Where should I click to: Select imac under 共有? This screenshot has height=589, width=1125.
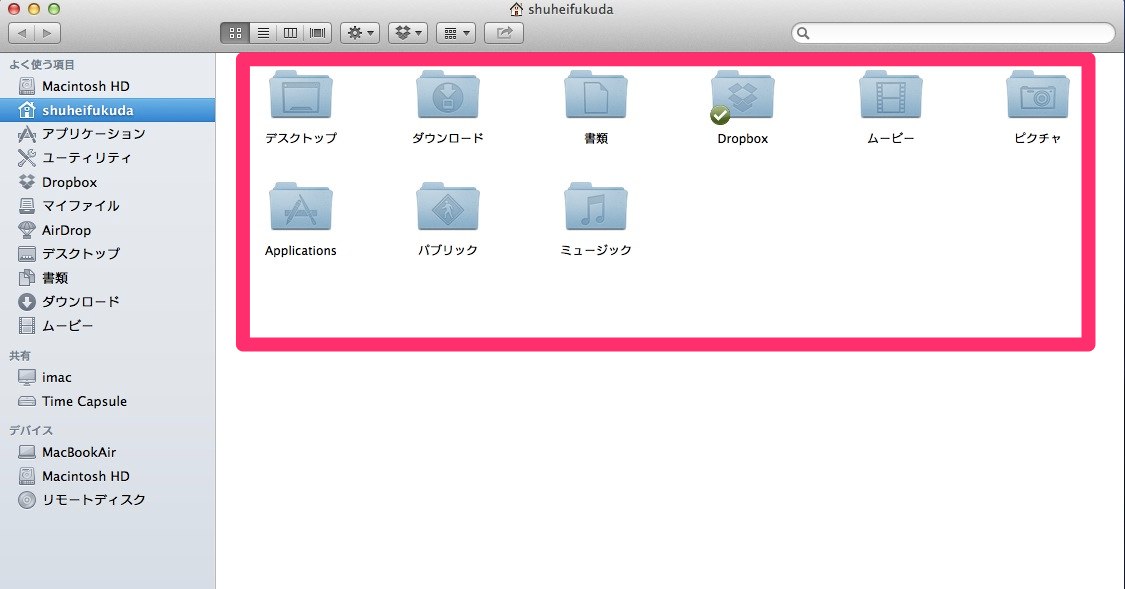point(108,377)
